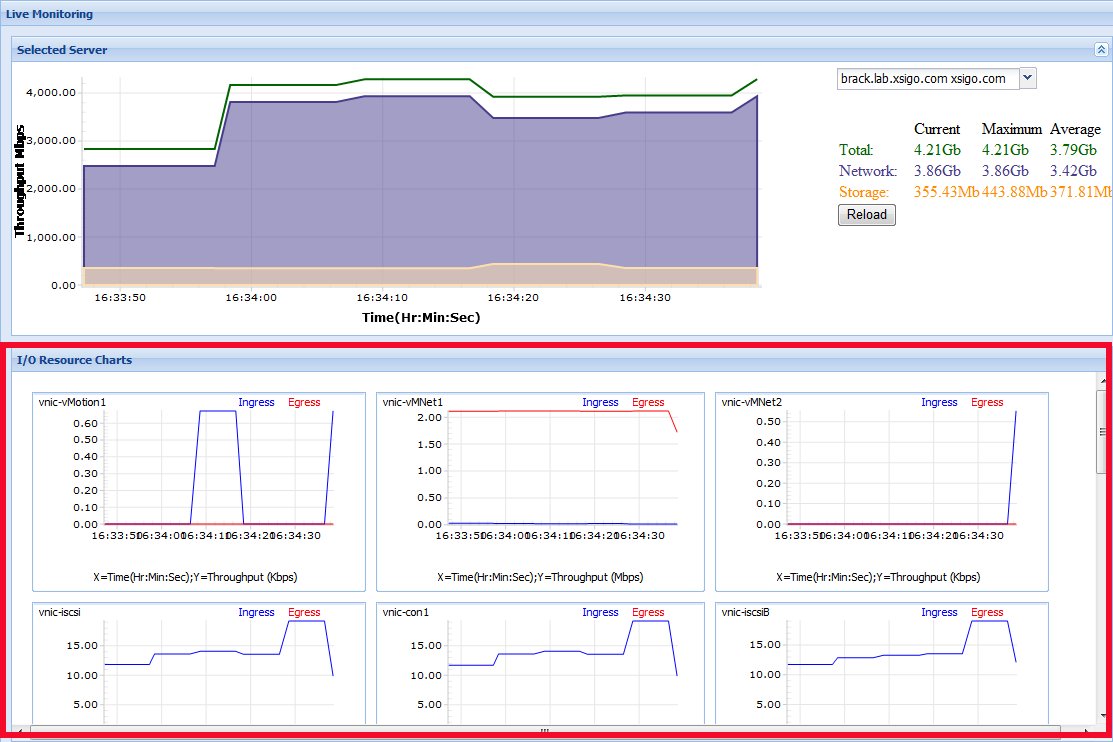Open the server selection dropdown arrow

[x=1028, y=78]
